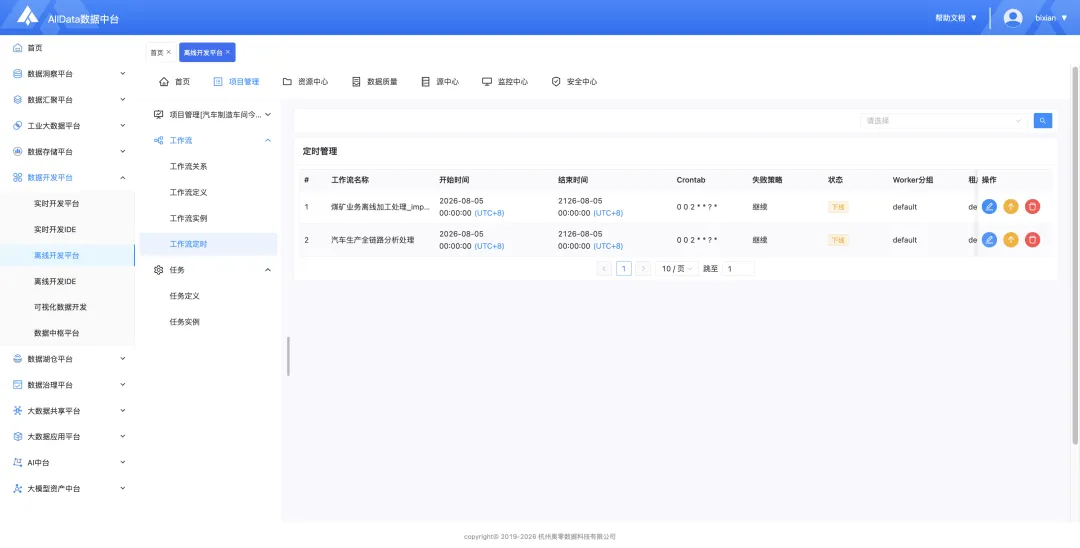This screenshot has height=548, width=1080.
Task: Collapse the 数据开发平台 sidebar section
Action: pos(123,177)
